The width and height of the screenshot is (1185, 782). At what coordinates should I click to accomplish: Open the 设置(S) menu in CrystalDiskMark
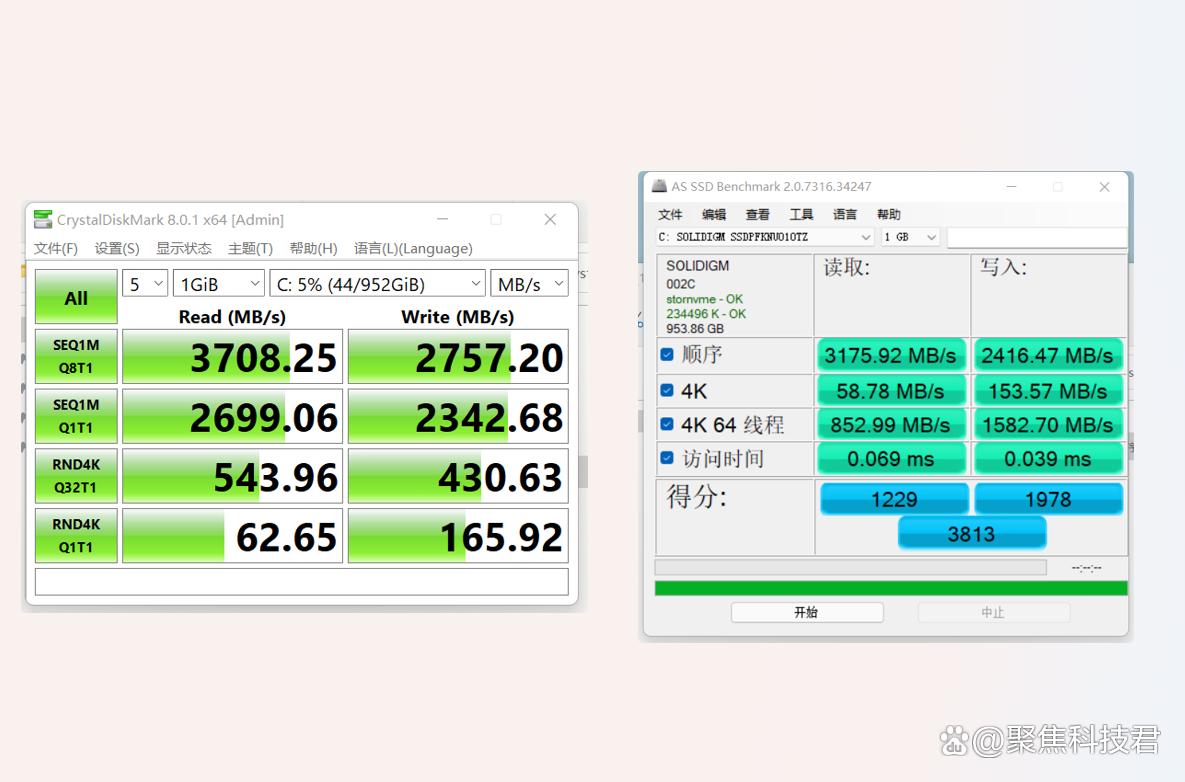coord(116,248)
